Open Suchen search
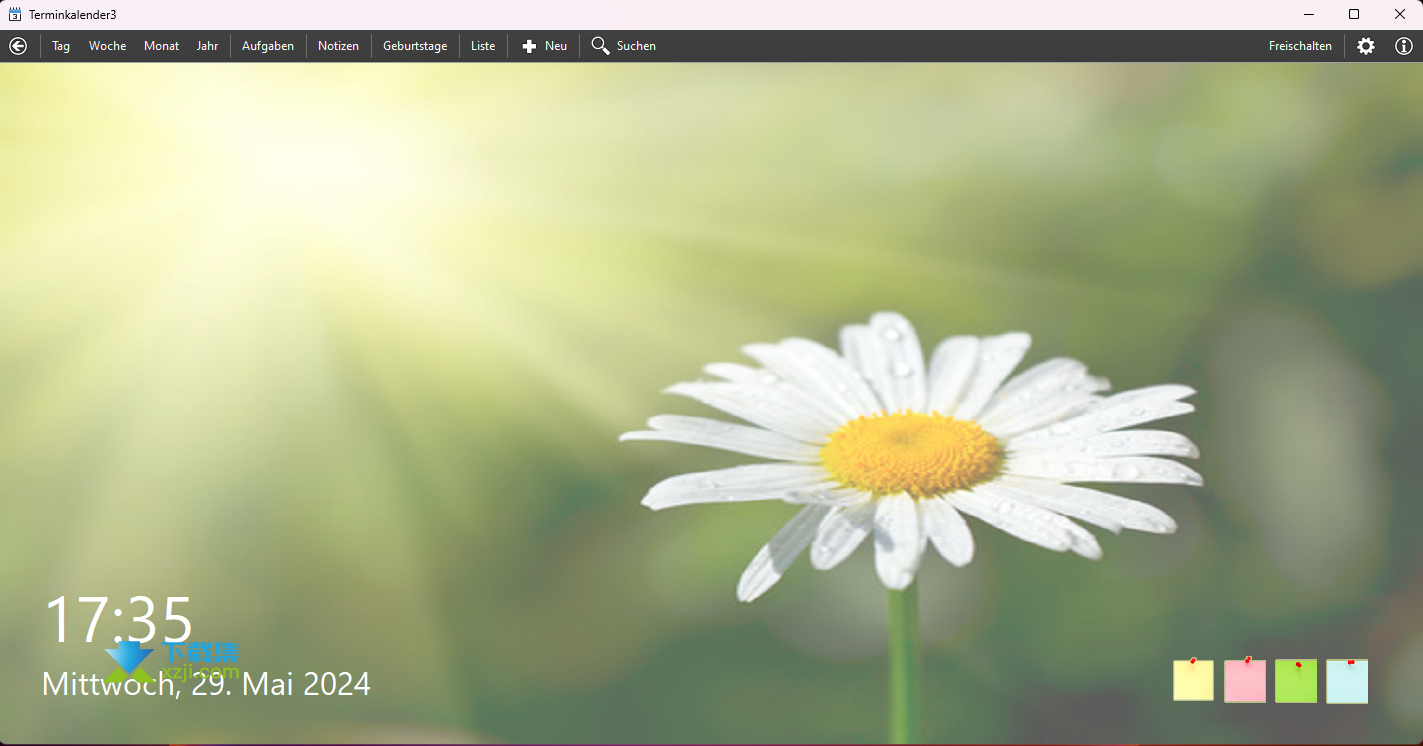Viewport: 1423px width, 746px height. click(624, 46)
